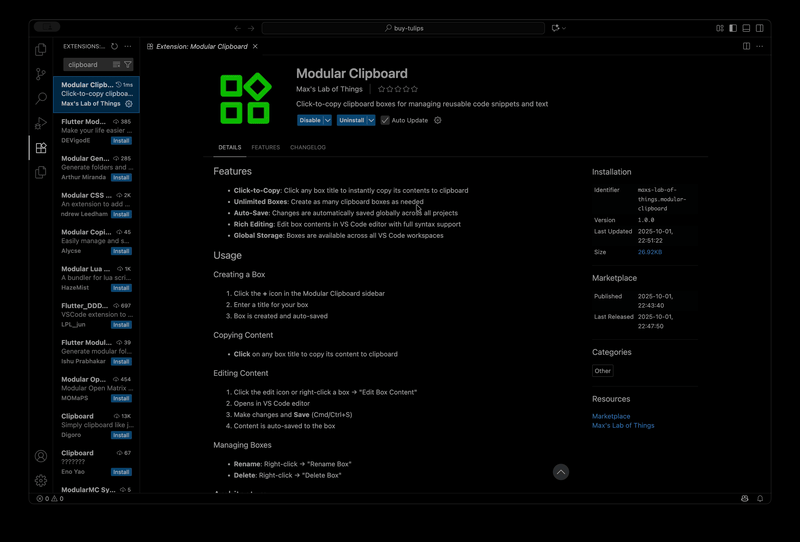Open the Copilot chat icon in the title bar
Viewport: 800px width, 542px height.
click(x=555, y=28)
